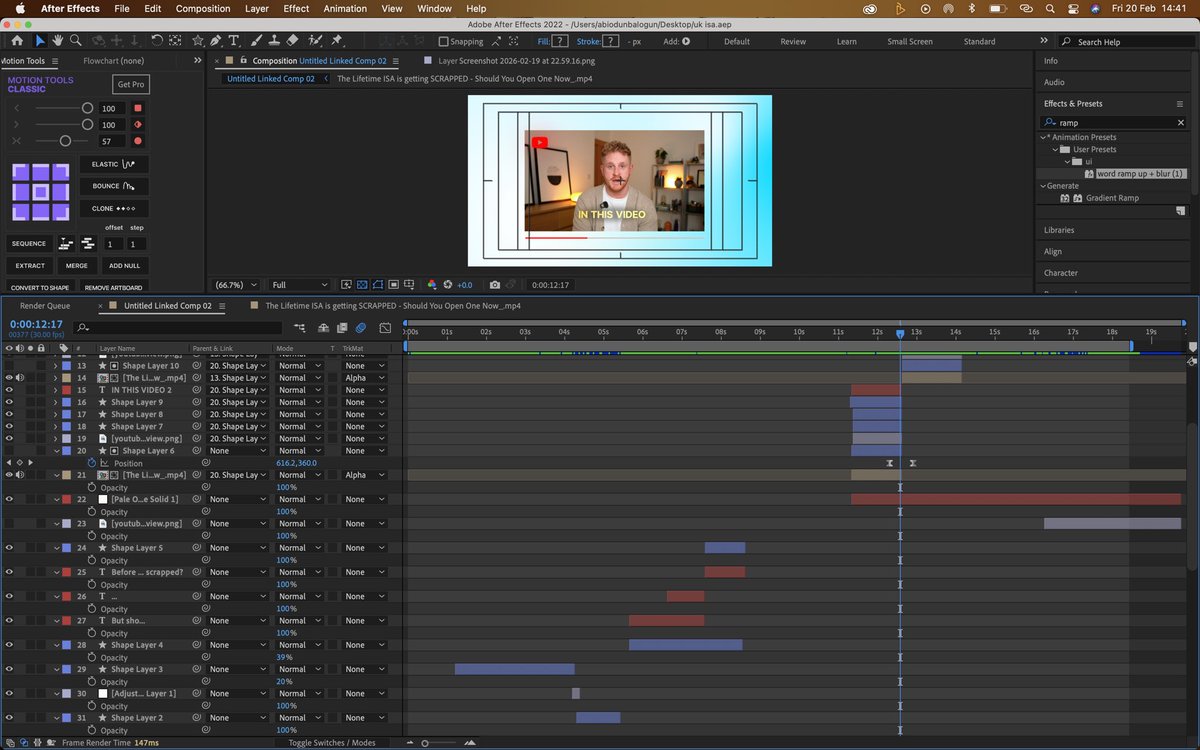The image size is (1200, 750).
Task: Switch to the Flowchart (none) tab
Action: (114, 61)
